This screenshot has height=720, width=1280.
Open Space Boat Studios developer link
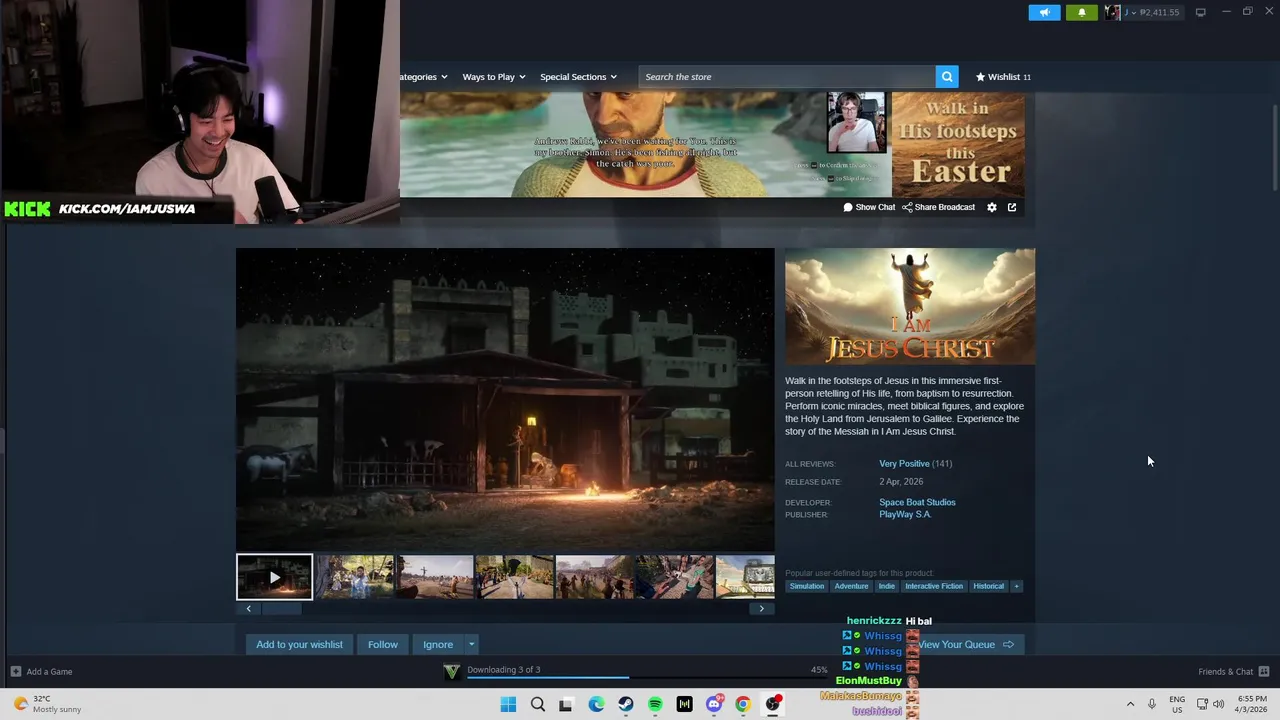[x=917, y=502]
